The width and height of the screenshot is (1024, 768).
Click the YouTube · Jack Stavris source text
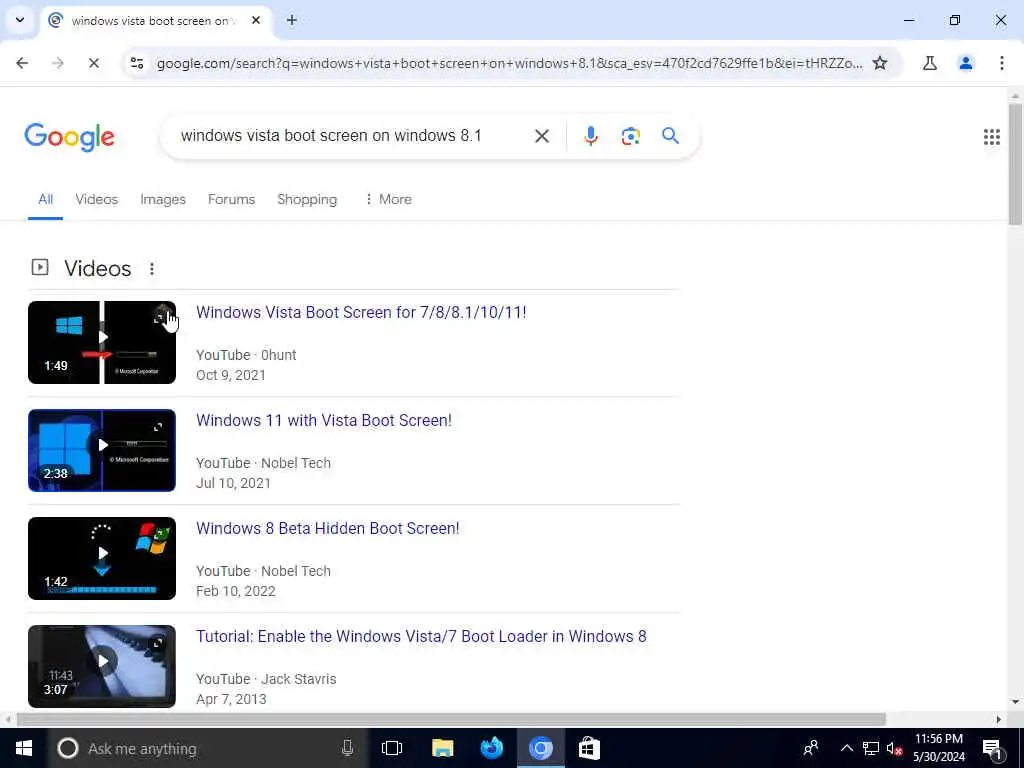pos(266,679)
